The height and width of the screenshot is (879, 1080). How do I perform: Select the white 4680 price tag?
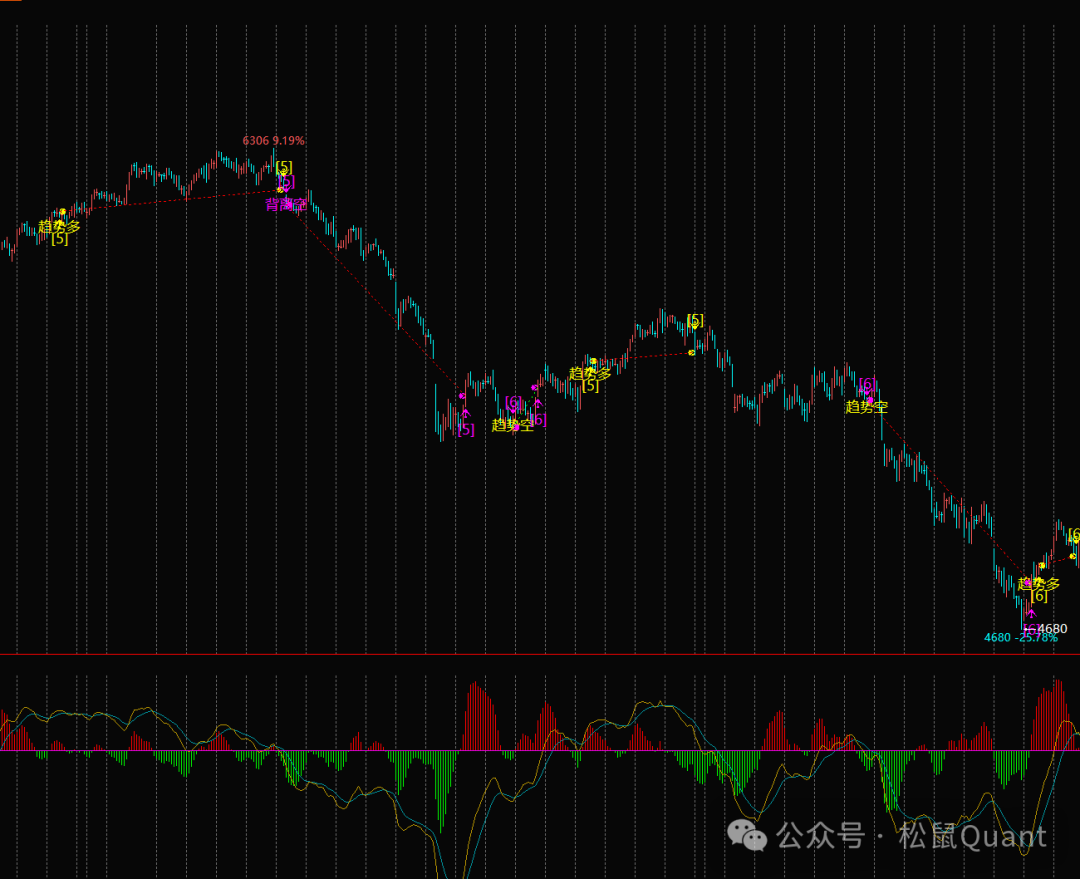[1052, 629]
